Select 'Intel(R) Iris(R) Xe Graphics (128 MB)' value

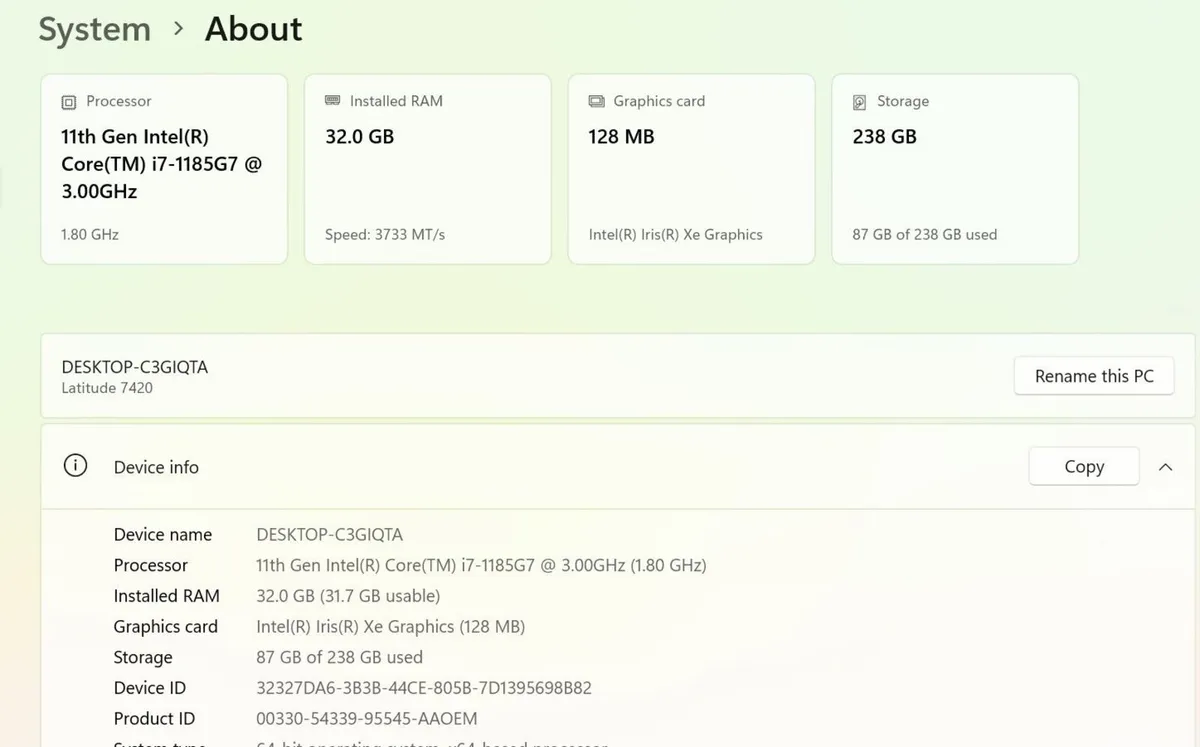[391, 627]
